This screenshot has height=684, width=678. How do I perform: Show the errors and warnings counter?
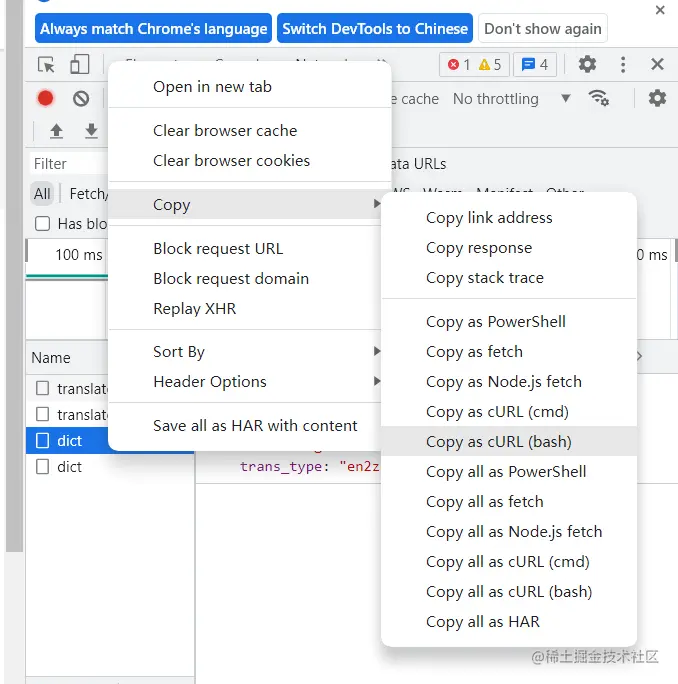click(x=474, y=65)
